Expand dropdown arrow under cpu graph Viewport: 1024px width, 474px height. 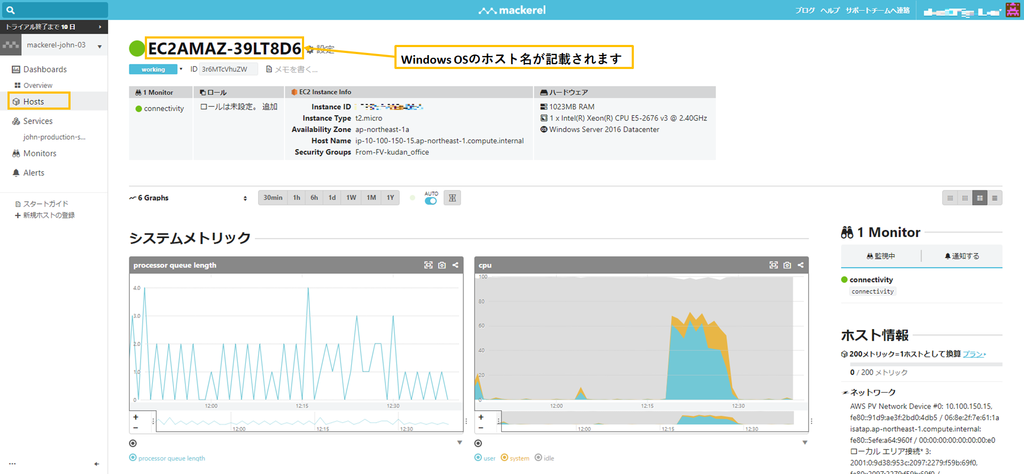pos(806,443)
